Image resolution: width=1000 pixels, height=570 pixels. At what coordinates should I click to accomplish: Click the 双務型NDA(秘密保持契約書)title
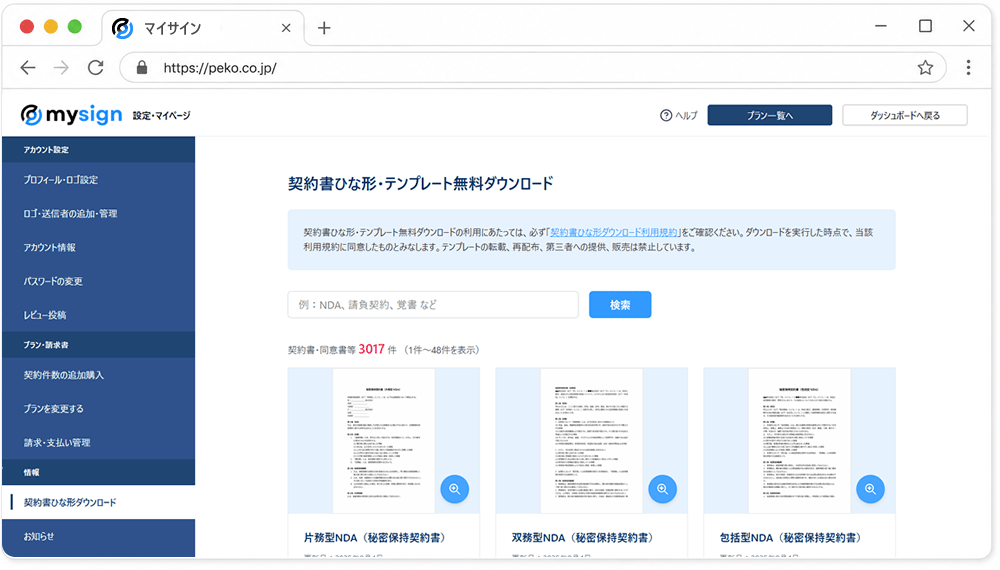(x=582, y=538)
